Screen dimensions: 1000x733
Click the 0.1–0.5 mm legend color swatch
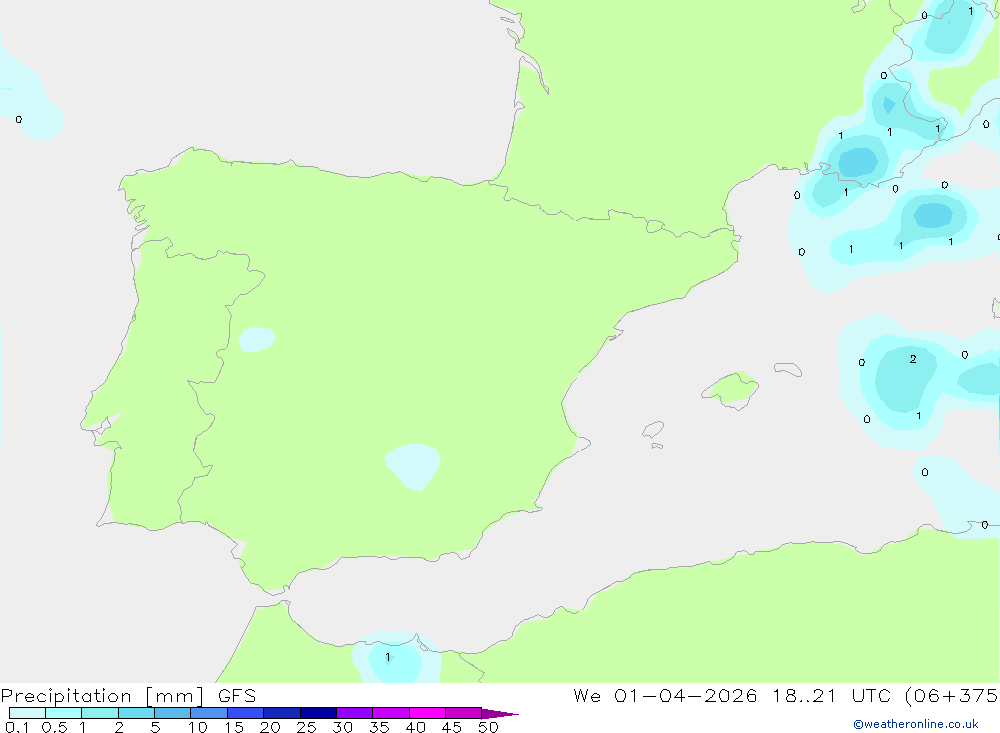point(27,713)
